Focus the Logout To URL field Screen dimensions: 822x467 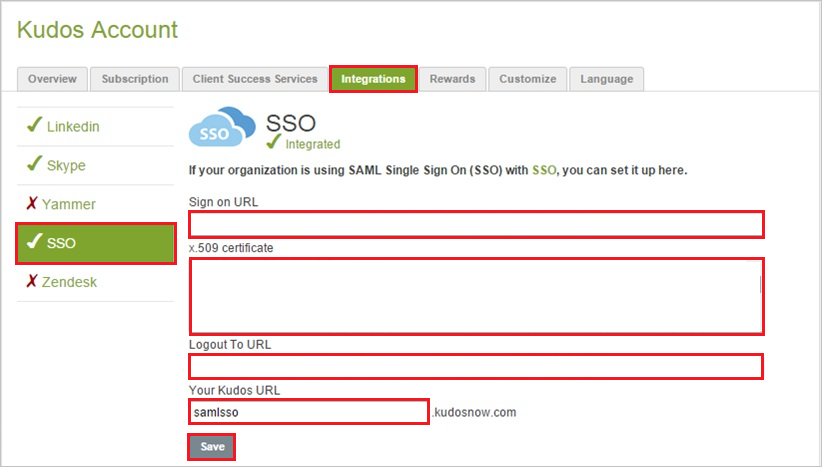pos(475,366)
